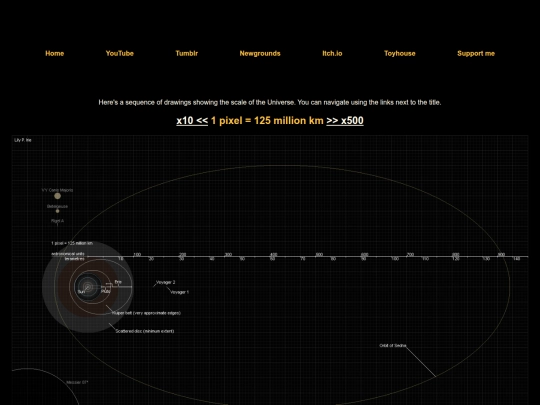Image resolution: width=540 pixels, height=405 pixels.
Task: Click the 'Eris' label in the diagram
Action: (118, 282)
